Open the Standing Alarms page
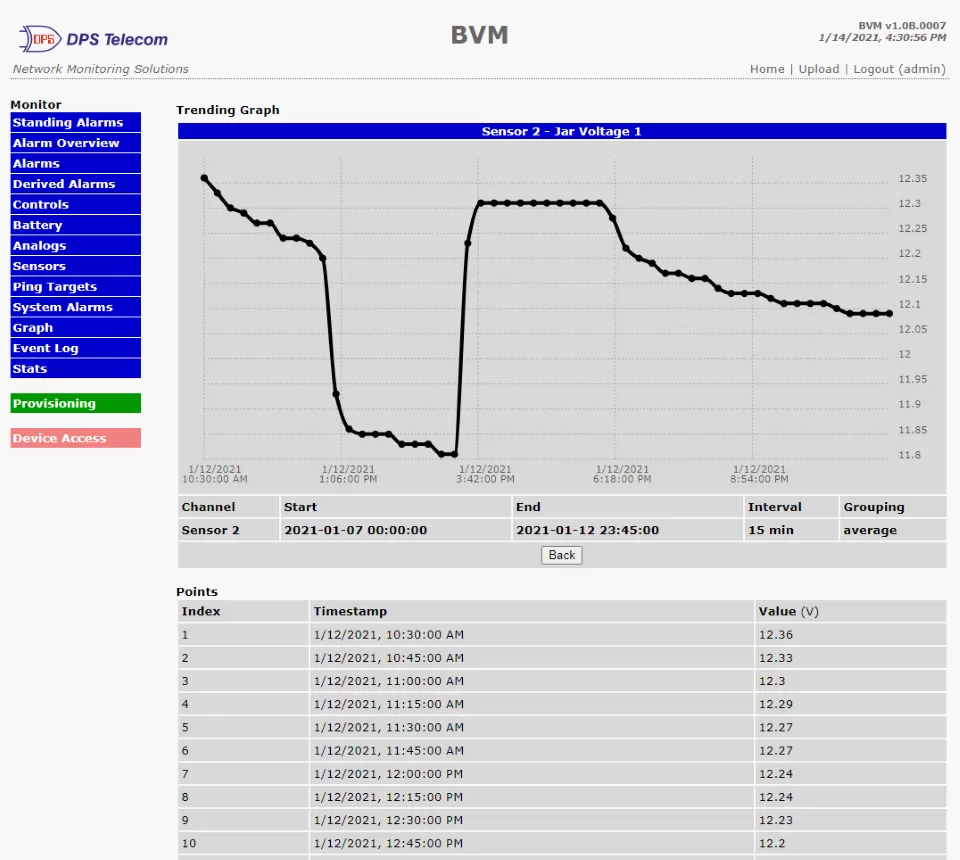This screenshot has height=860, width=960. tap(75, 122)
